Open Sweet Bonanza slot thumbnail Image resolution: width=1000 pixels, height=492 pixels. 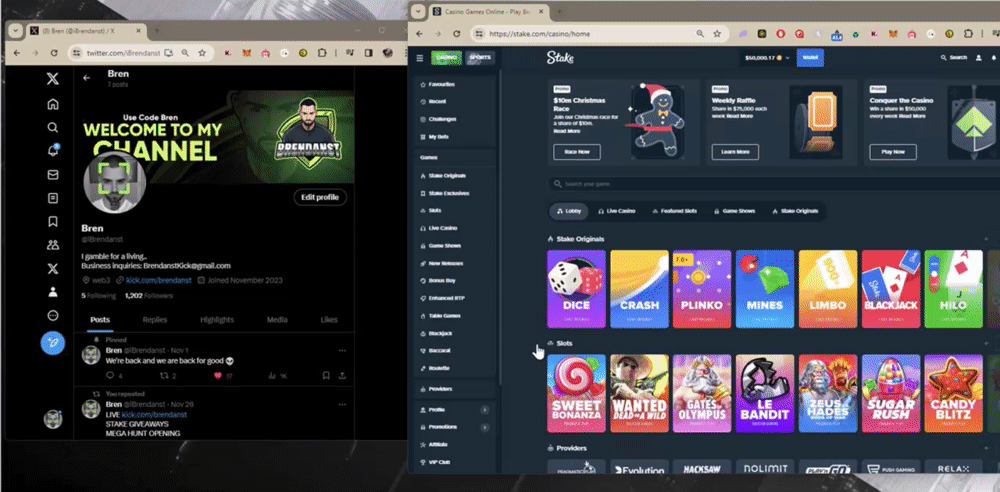577,394
